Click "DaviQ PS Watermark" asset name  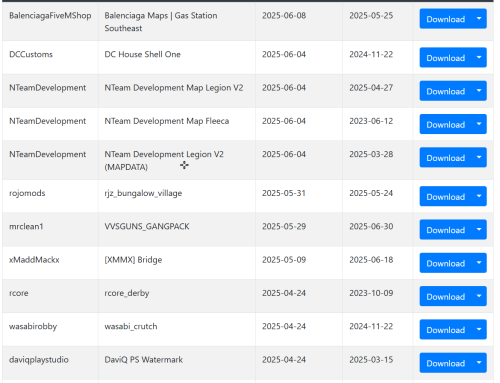coord(144,360)
